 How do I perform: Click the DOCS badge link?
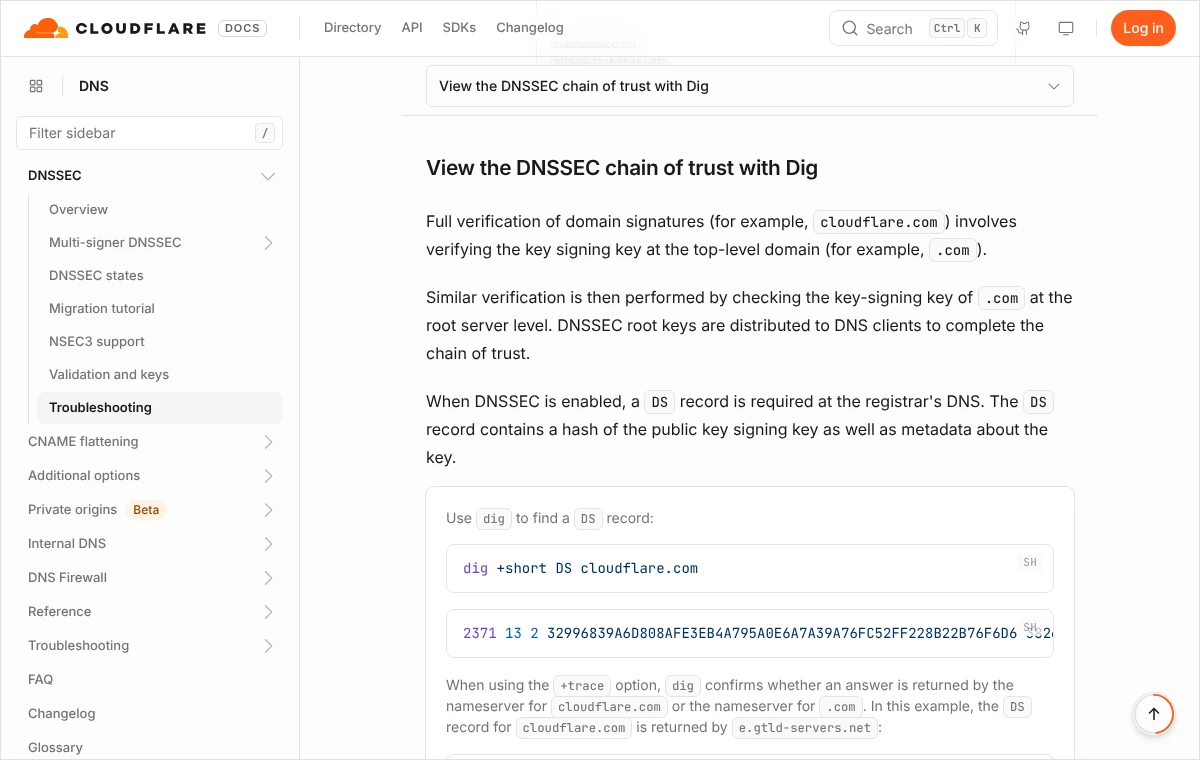tap(242, 28)
